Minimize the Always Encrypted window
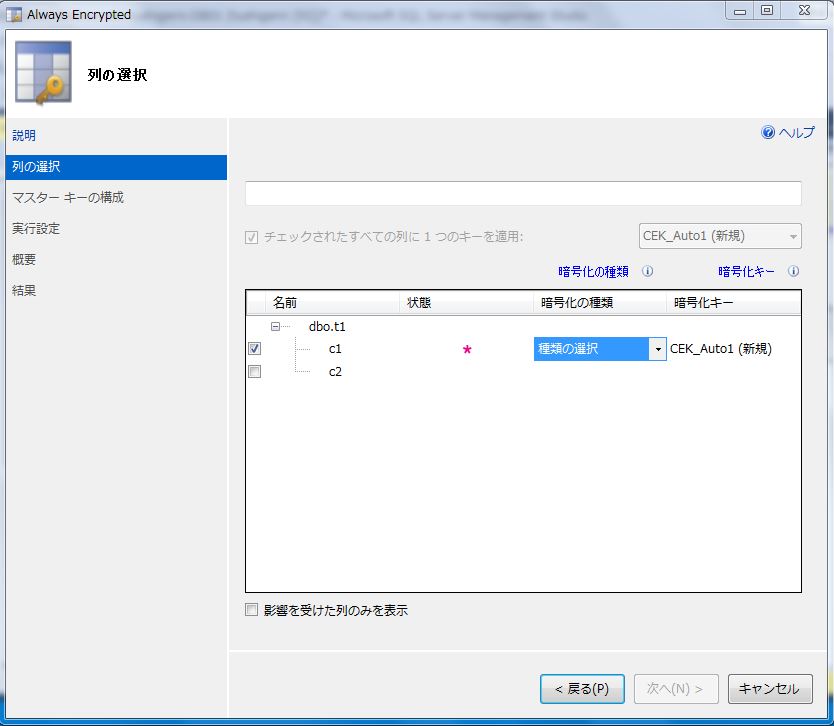The width and height of the screenshot is (834, 726). [x=740, y=11]
